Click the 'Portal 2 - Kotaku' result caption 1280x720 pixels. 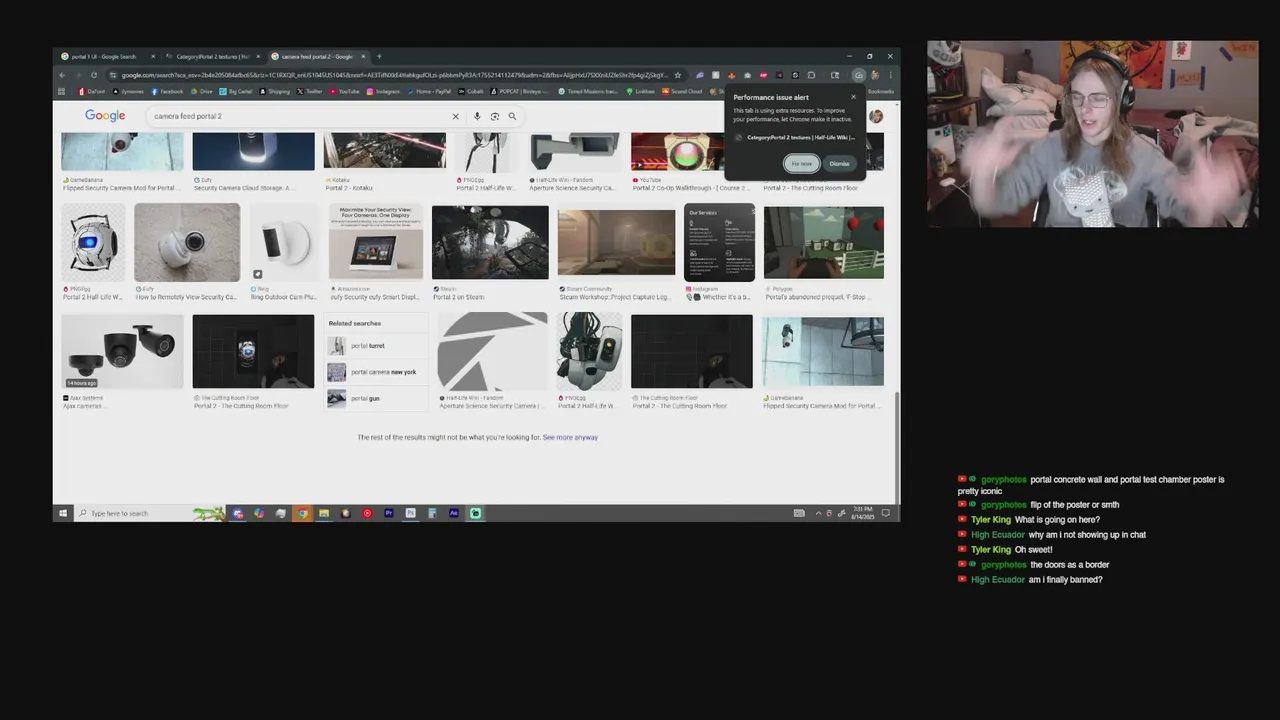[x=349, y=187]
